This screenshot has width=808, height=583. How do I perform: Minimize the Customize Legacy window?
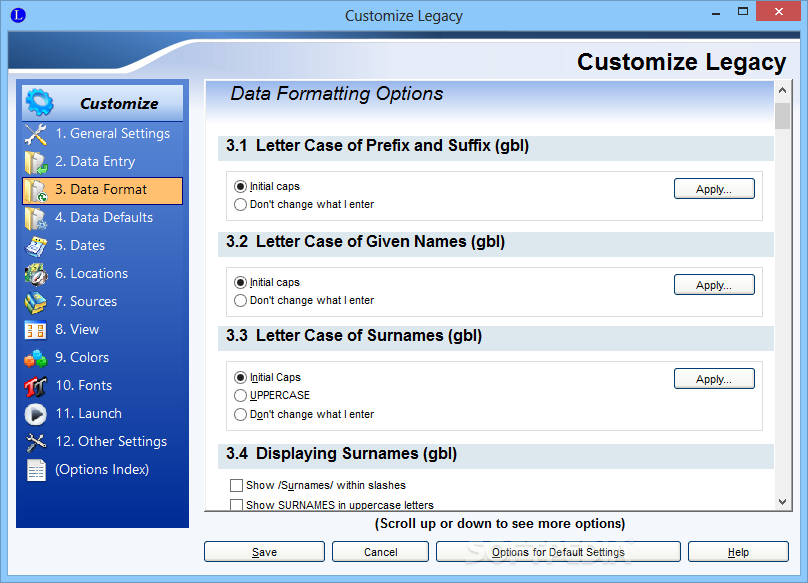716,12
